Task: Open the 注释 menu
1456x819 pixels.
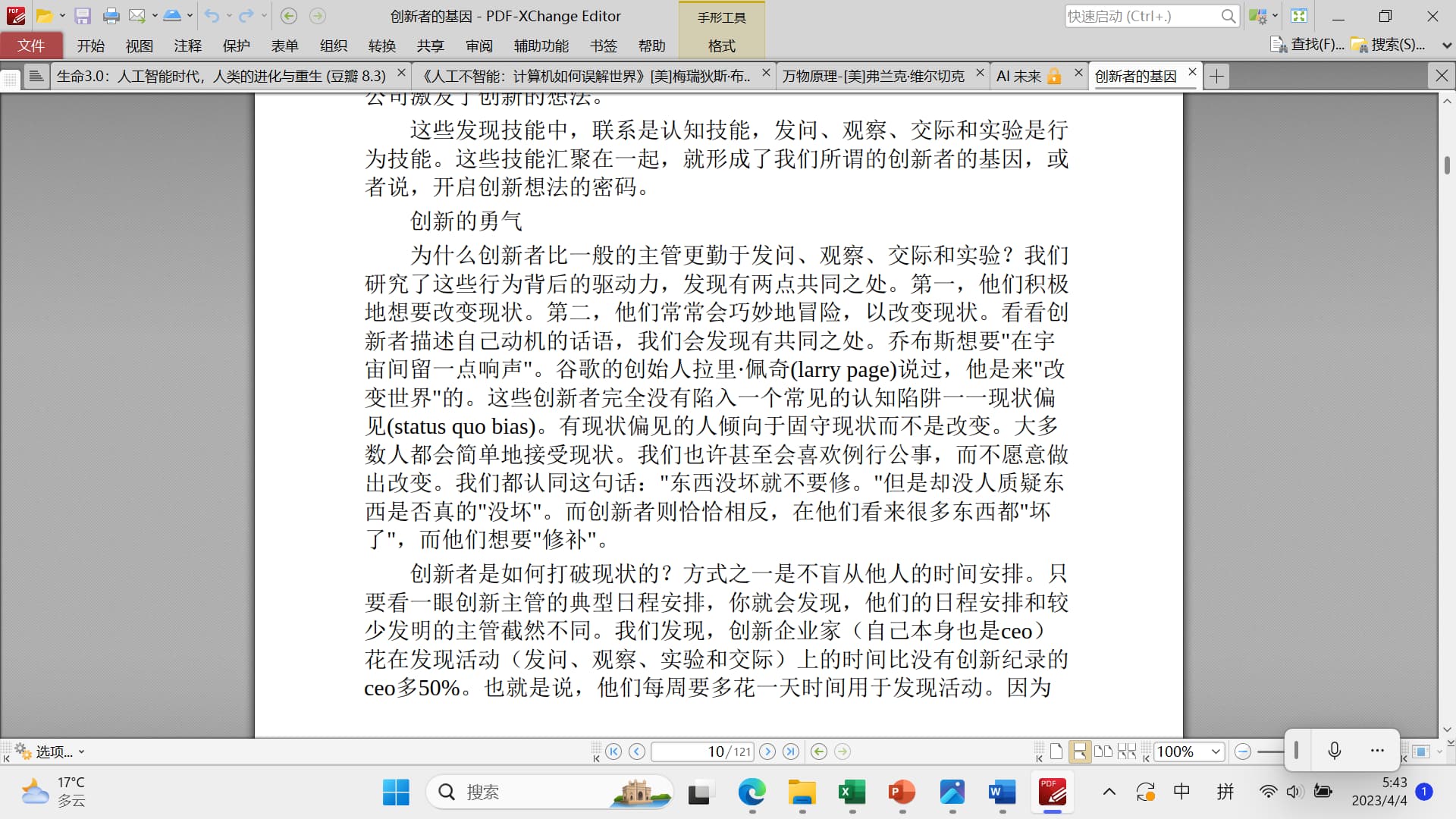Action: (x=187, y=46)
